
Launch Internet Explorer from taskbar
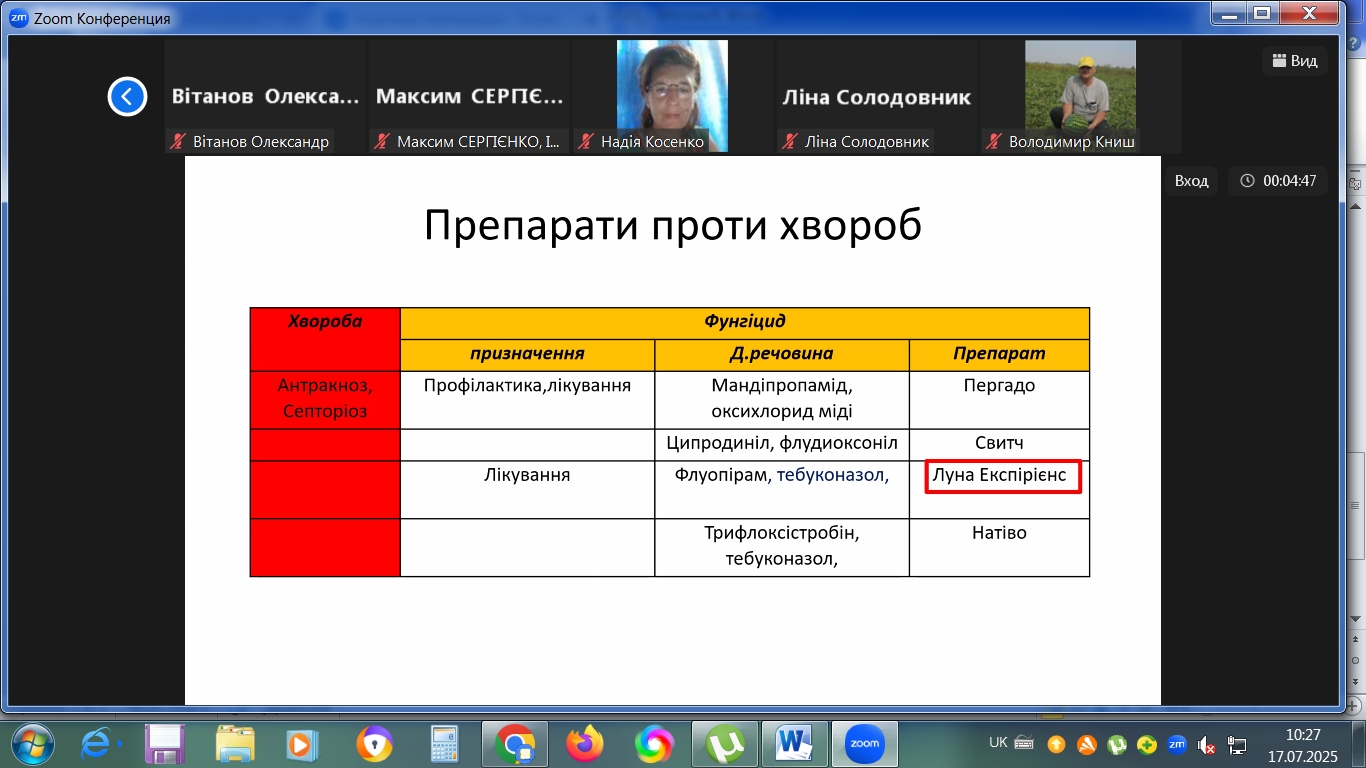point(98,744)
